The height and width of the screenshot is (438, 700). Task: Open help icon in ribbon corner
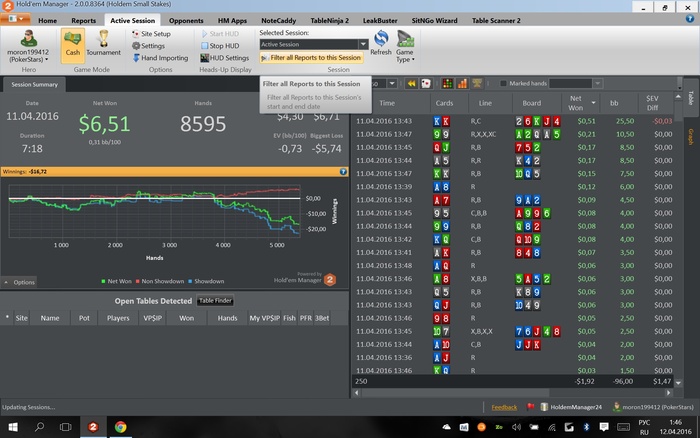690,19
